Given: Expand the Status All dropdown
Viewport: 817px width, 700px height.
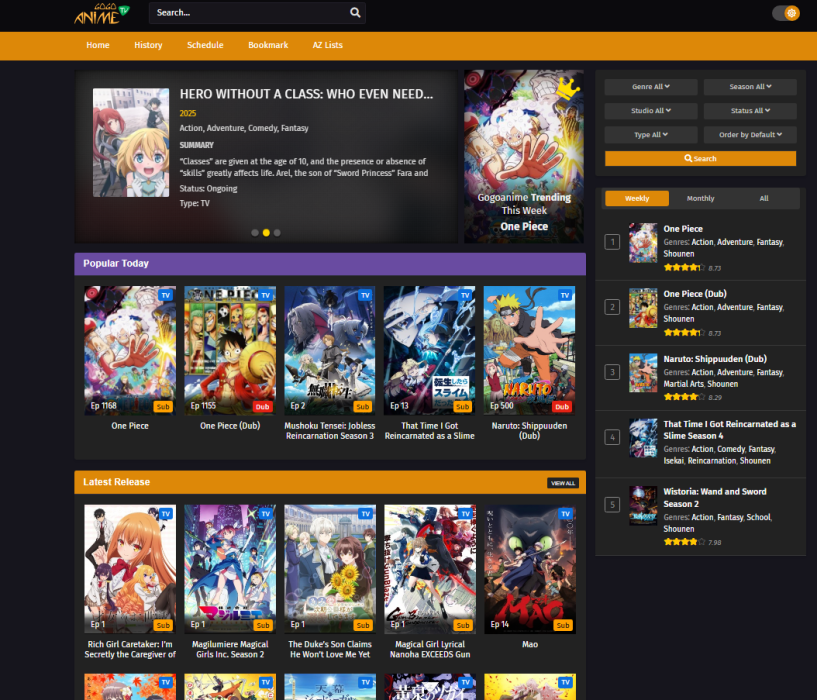Looking at the screenshot, I should click(750, 110).
